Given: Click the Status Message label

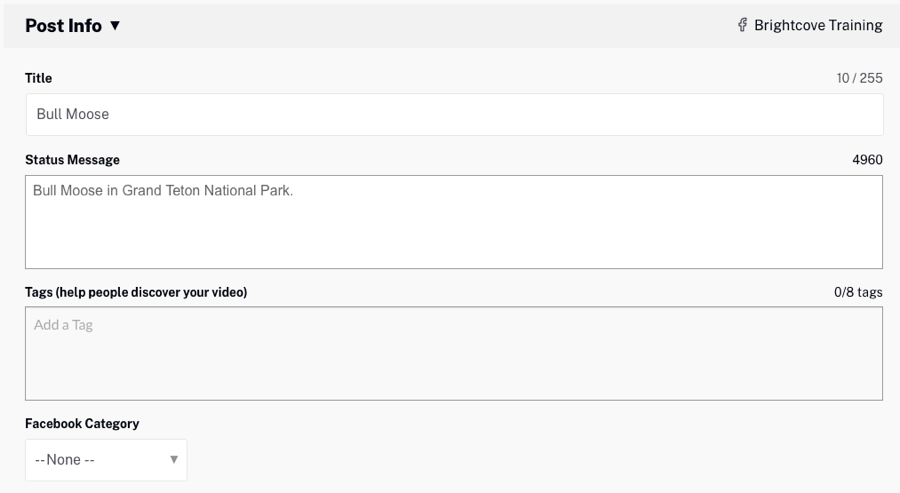Looking at the screenshot, I should click(x=72, y=160).
